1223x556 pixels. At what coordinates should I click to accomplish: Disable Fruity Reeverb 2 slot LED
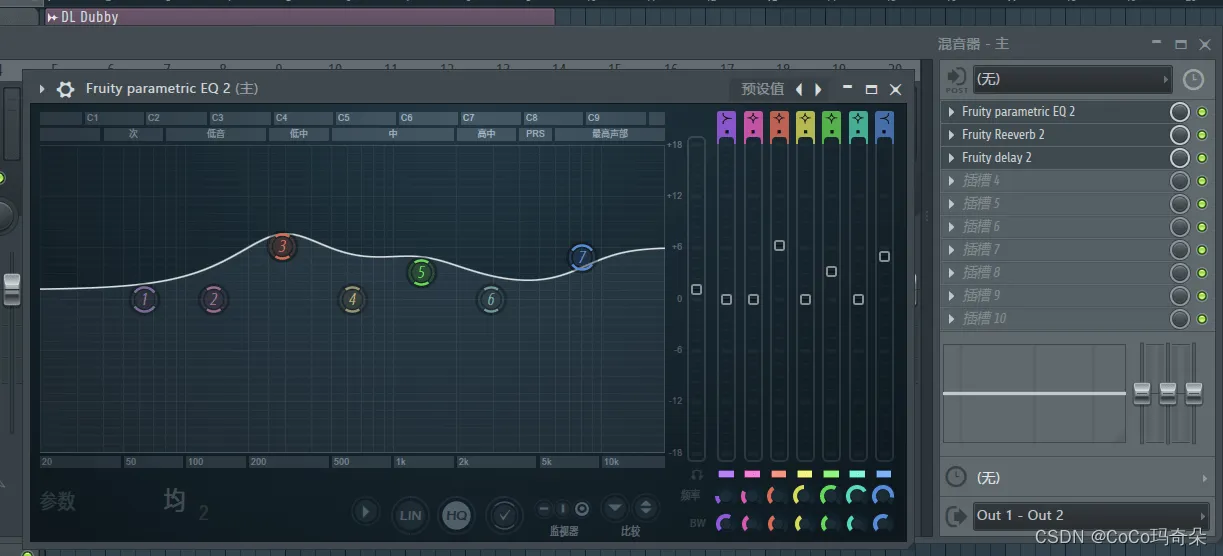(x=1202, y=135)
